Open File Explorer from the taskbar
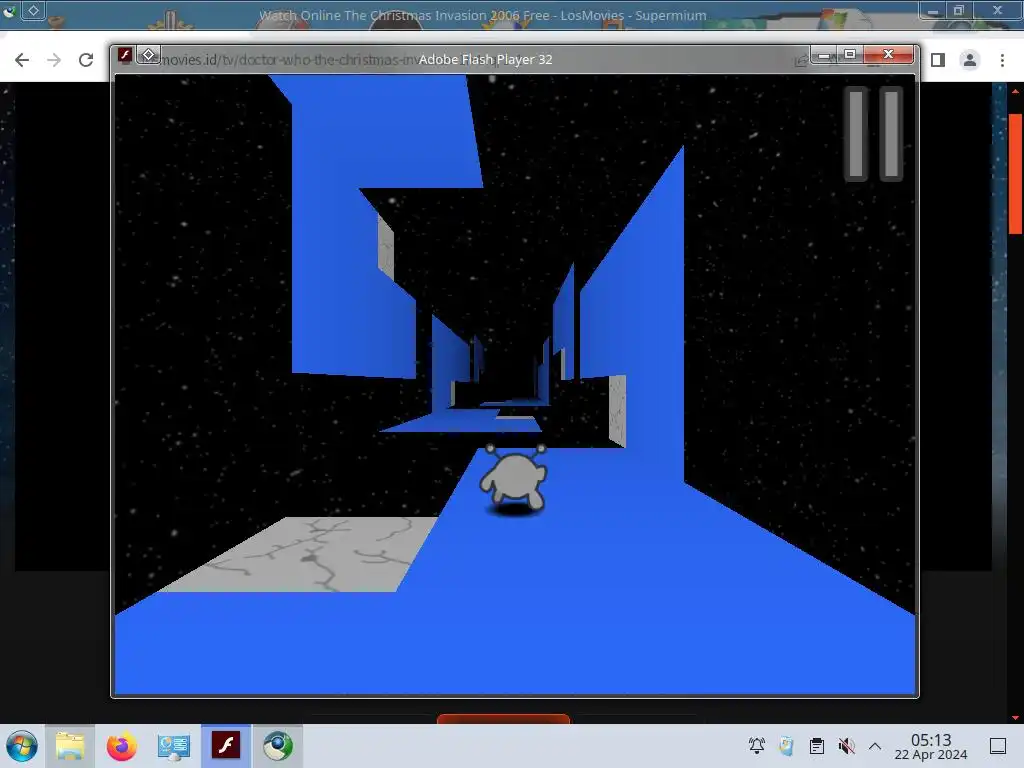The image size is (1024, 768). (70, 746)
